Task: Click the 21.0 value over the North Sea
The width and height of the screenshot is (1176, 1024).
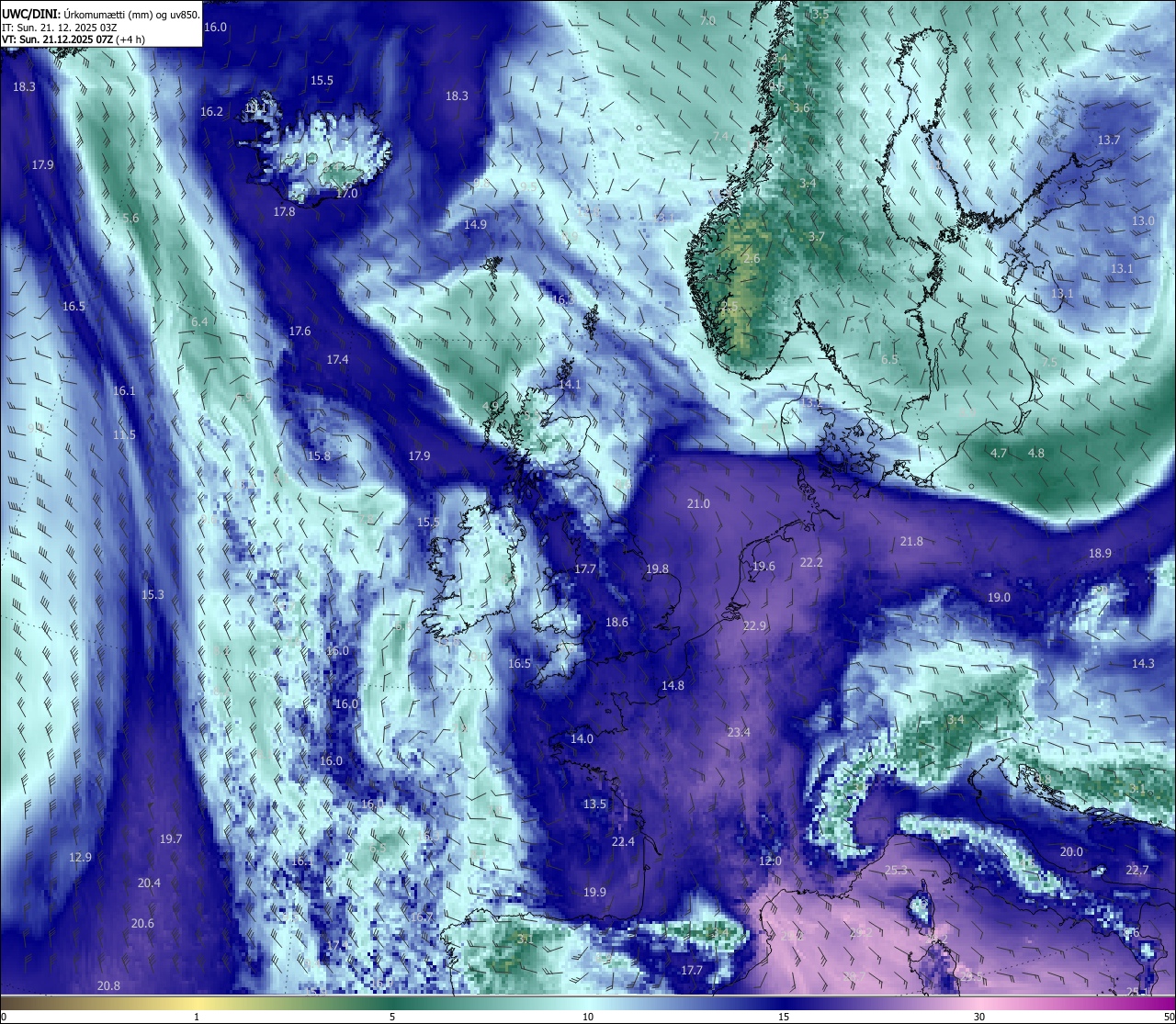Action: coord(698,503)
